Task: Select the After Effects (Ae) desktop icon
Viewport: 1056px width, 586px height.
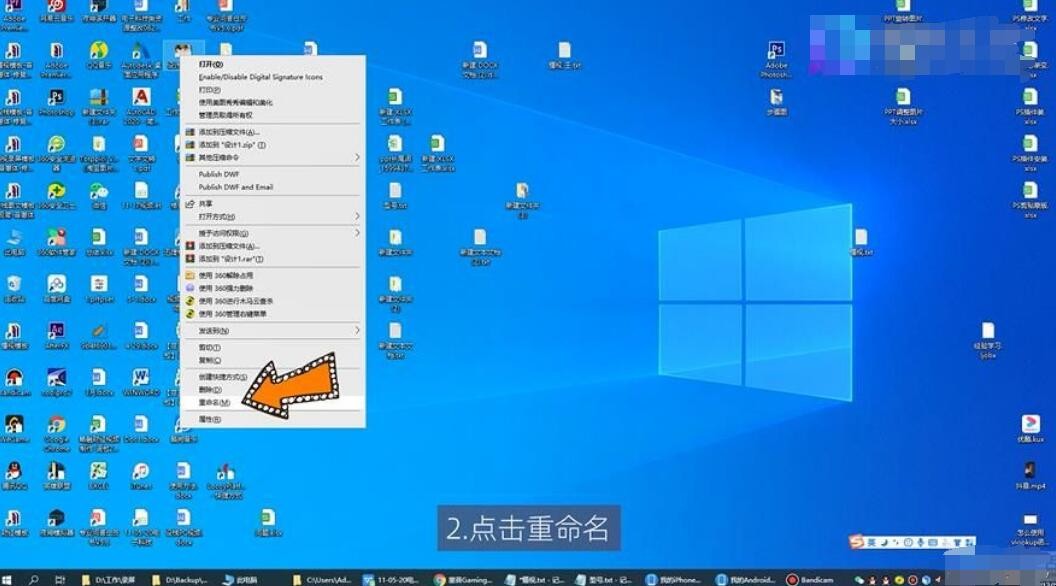Action: click(57, 335)
